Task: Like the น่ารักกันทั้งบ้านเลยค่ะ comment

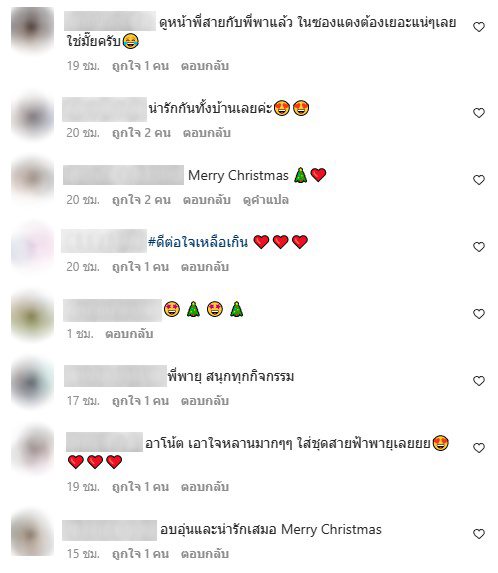Action: 479,113
